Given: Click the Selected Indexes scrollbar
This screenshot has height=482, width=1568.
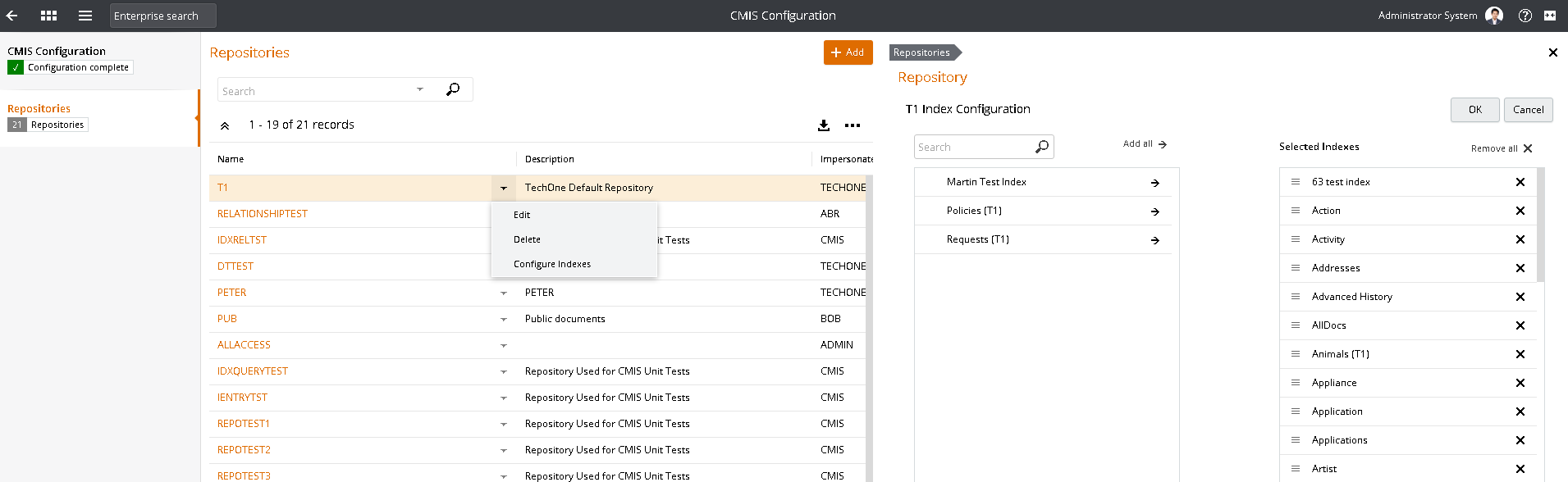Looking at the screenshot, I should [x=1541, y=225].
